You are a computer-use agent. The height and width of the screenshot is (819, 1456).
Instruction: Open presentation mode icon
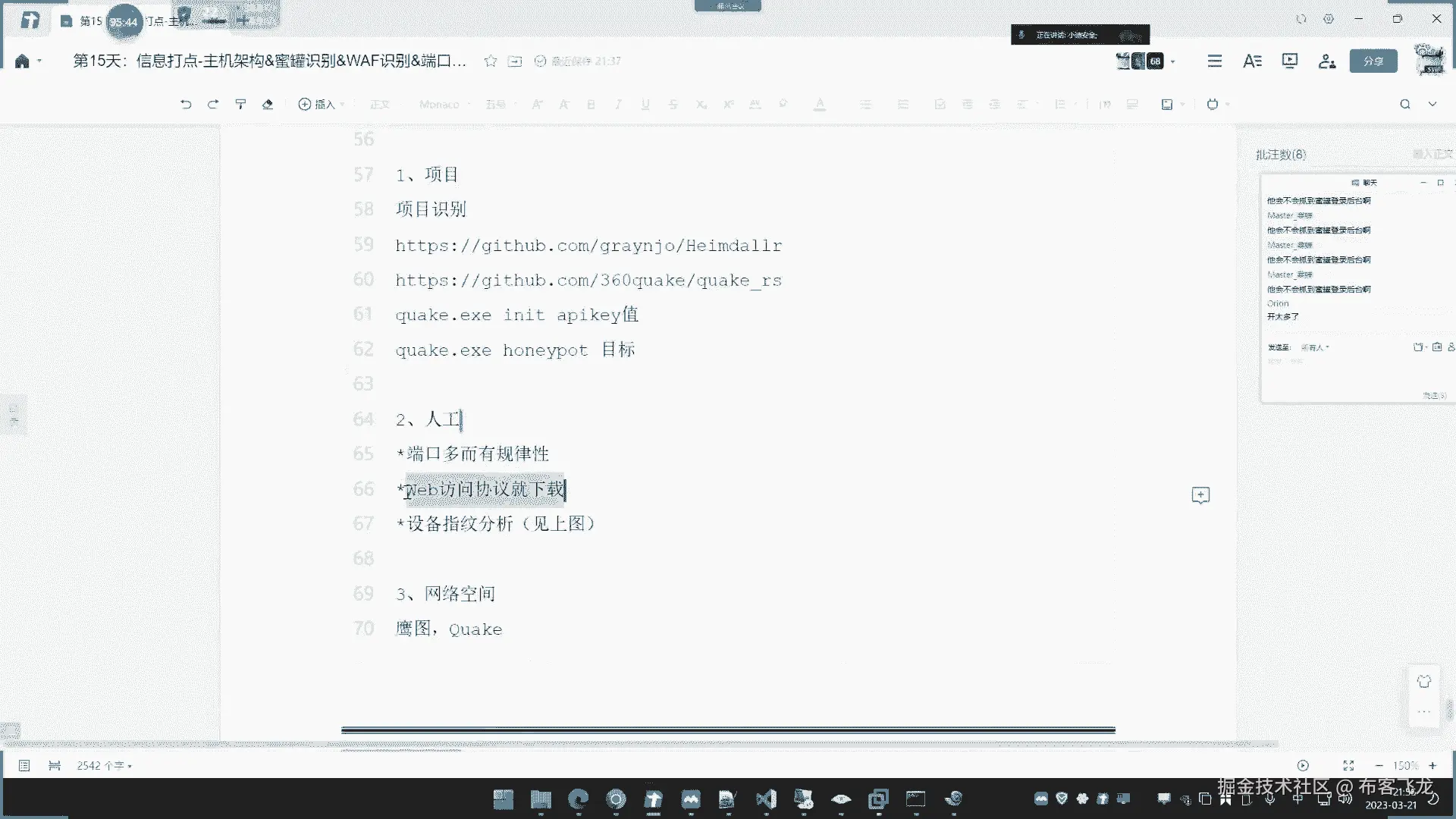[x=1290, y=61]
